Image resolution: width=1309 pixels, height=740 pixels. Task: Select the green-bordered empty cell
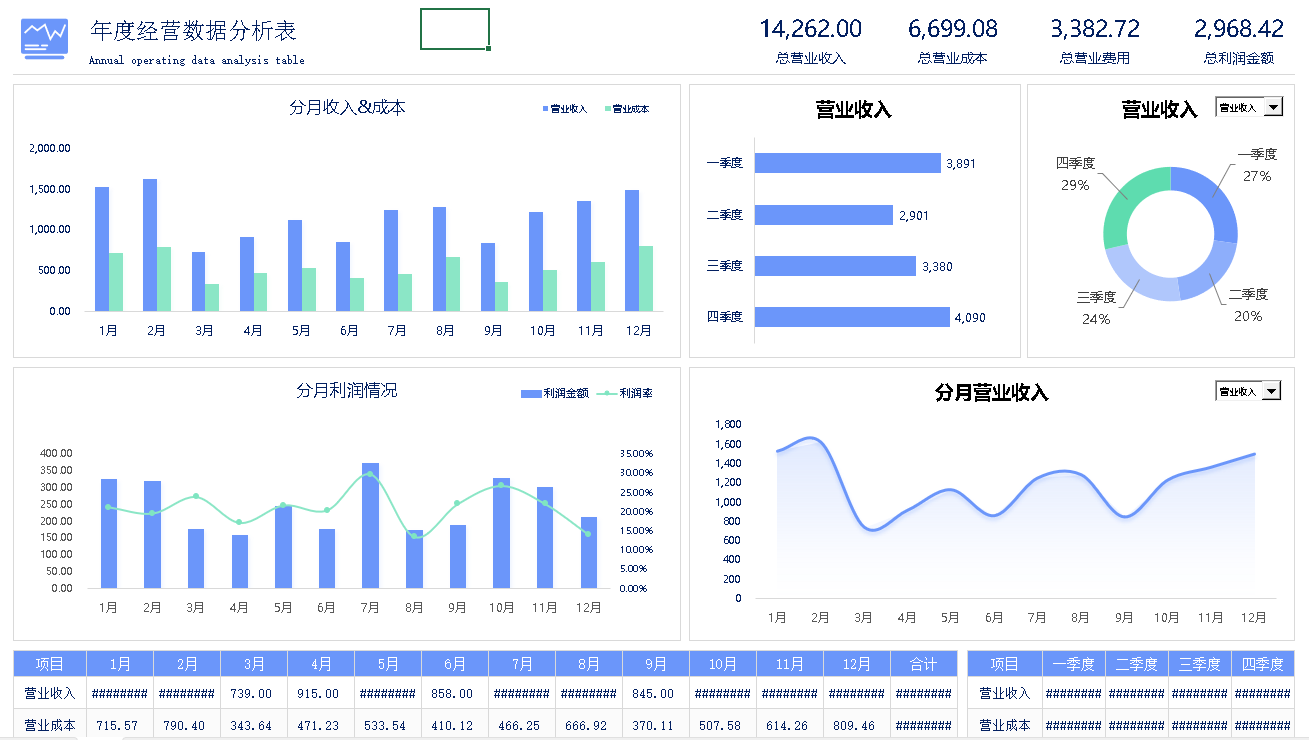(x=455, y=29)
